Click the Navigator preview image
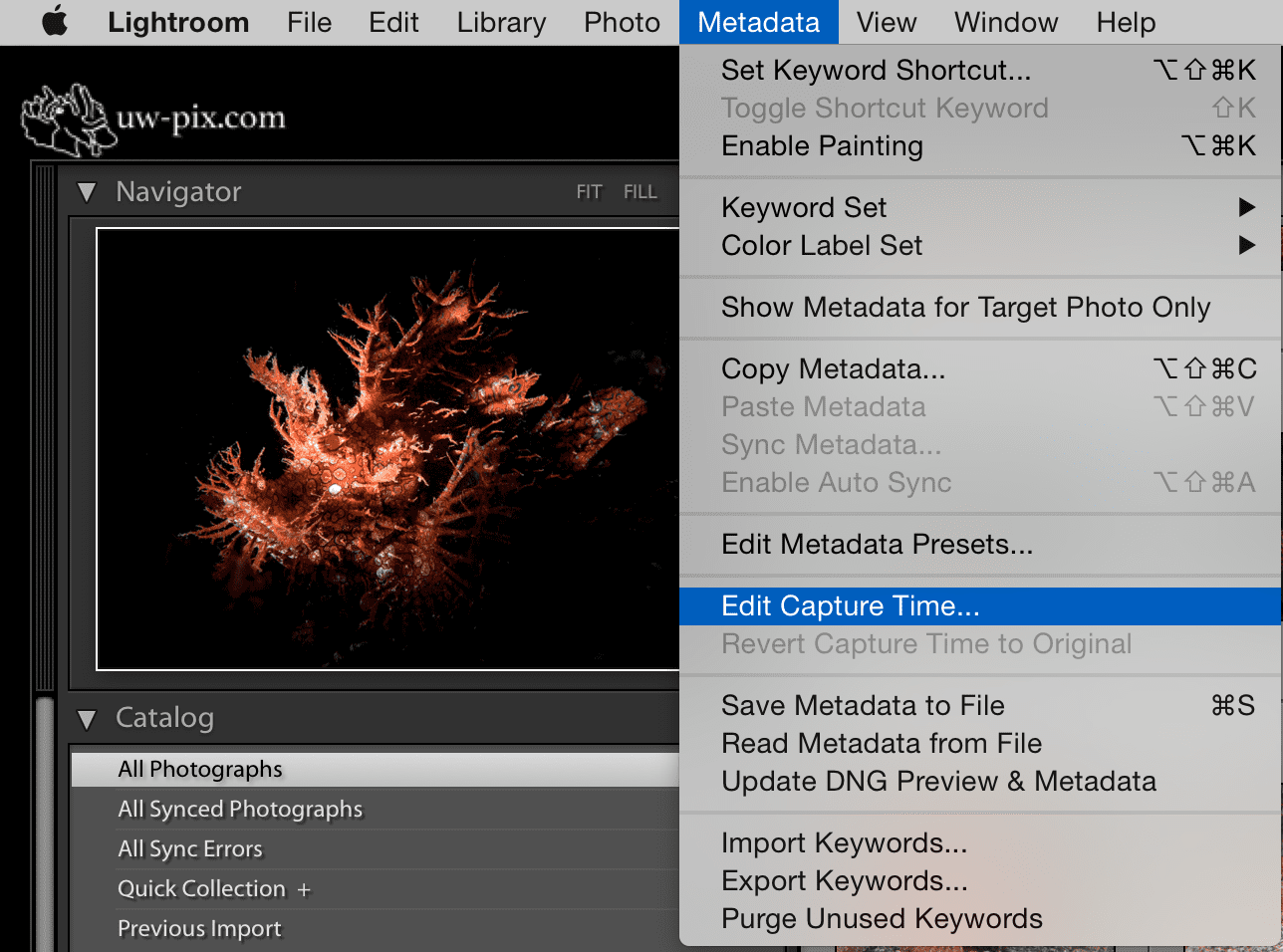 [388, 449]
